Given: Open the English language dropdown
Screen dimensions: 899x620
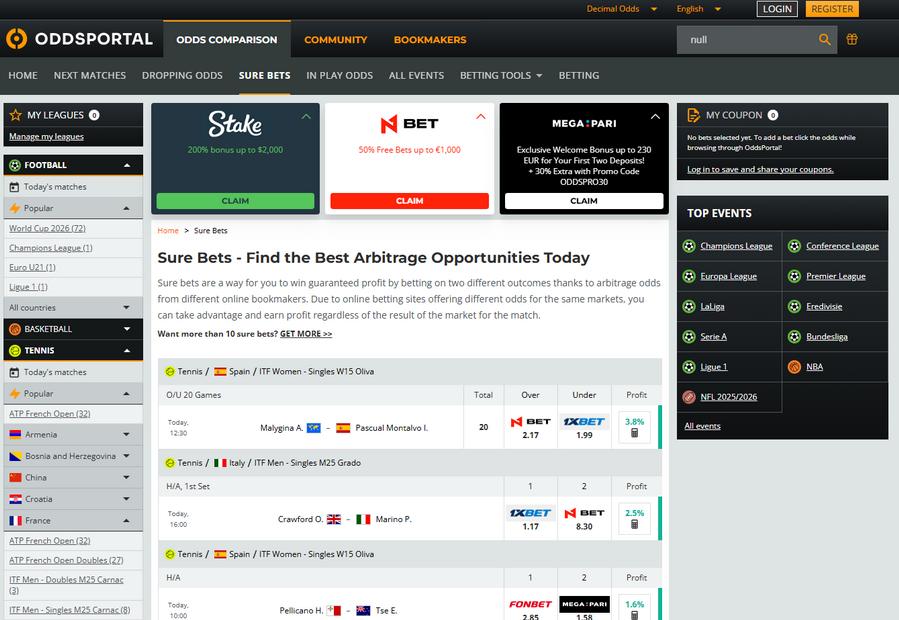Looking at the screenshot, I should tap(698, 9).
